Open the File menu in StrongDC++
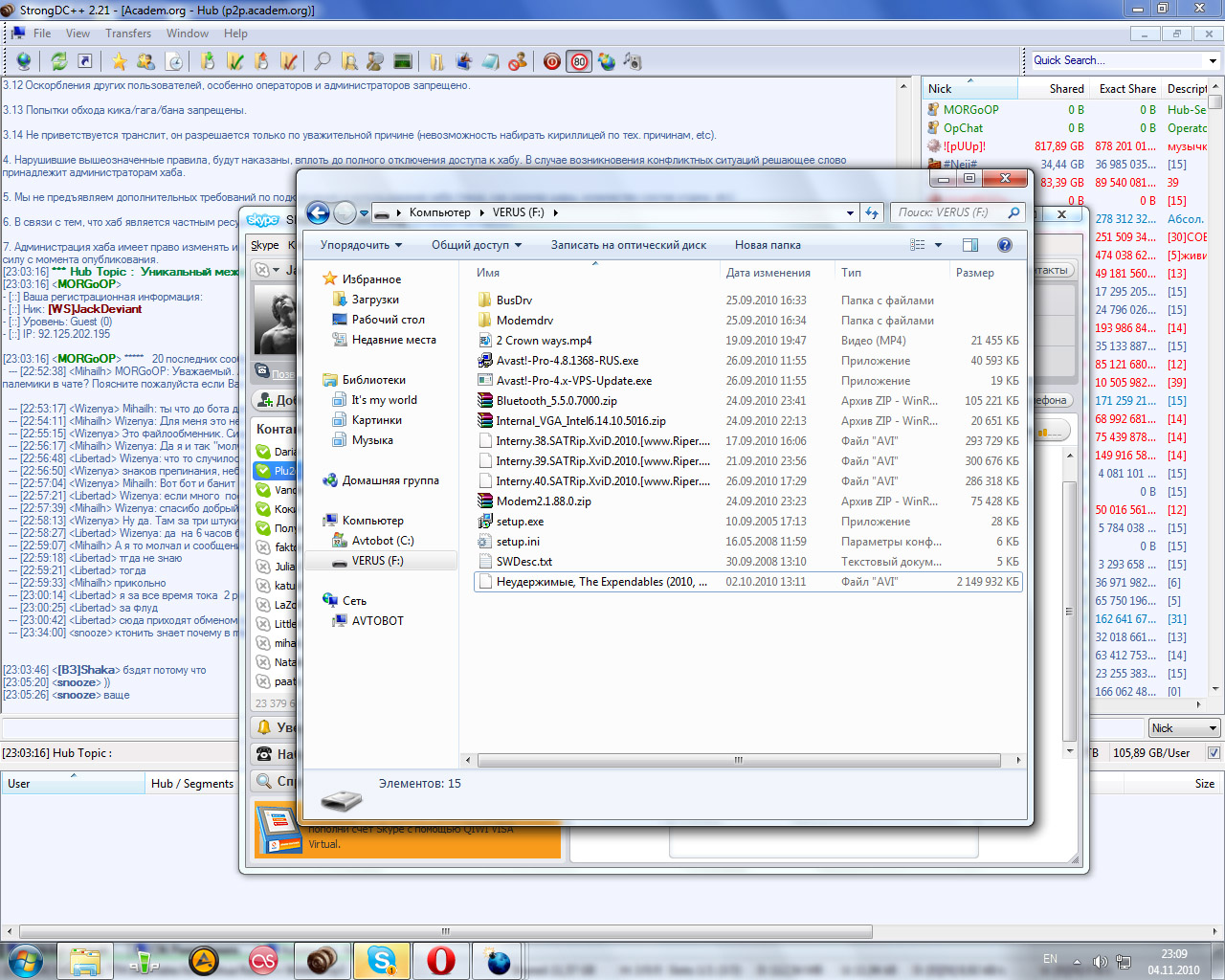Image resolution: width=1225 pixels, height=980 pixels. (x=42, y=33)
